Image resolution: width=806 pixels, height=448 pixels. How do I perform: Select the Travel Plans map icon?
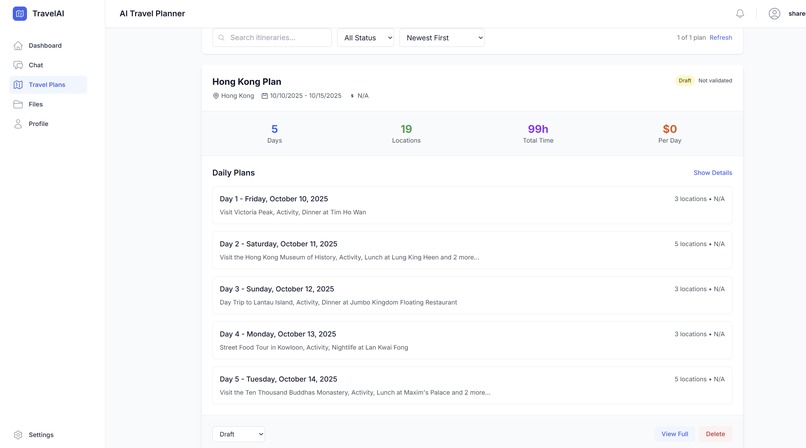pos(18,85)
